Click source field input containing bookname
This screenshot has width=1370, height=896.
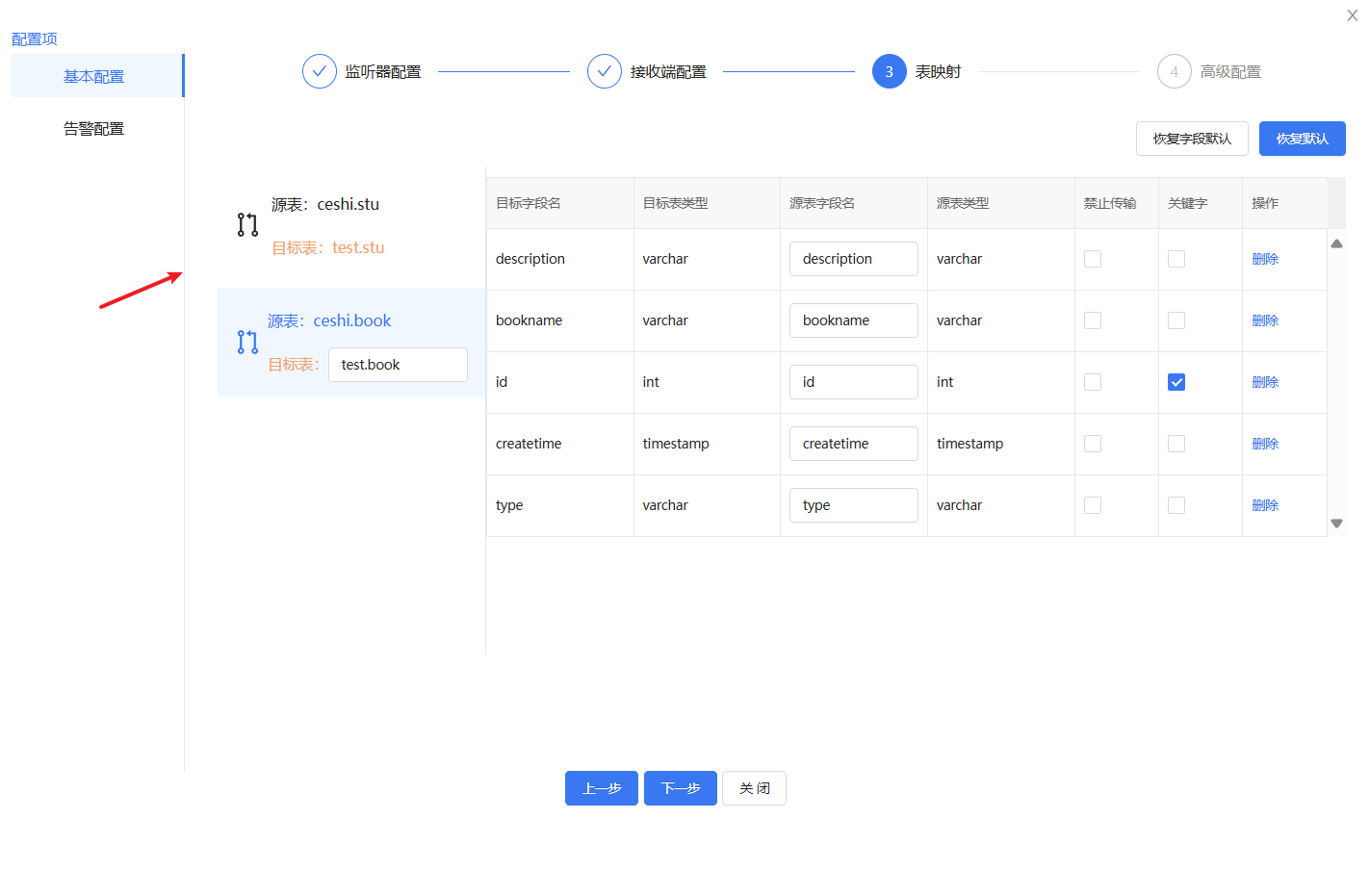(x=854, y=320)
